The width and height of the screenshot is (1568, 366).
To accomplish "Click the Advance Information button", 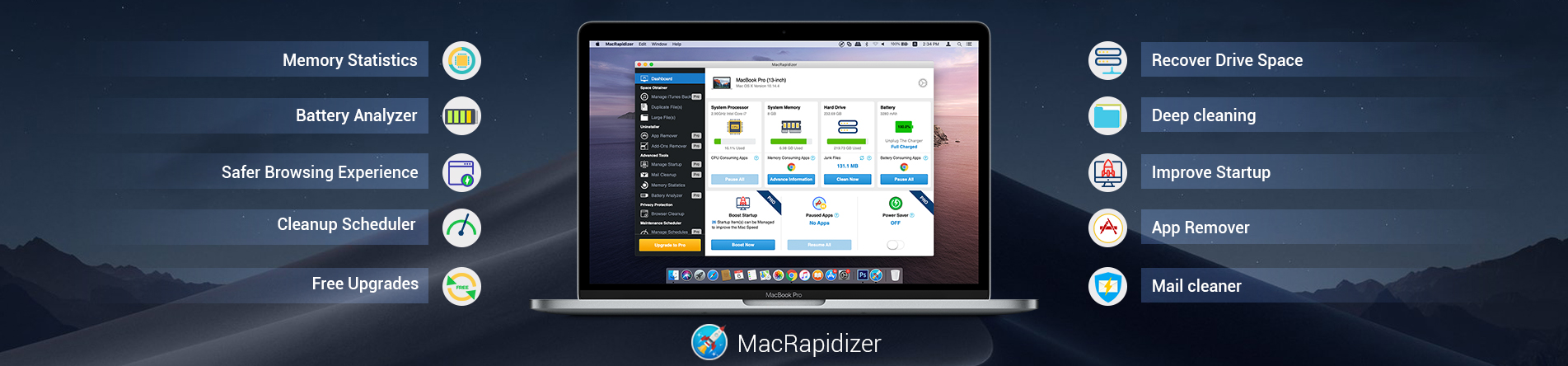I will point(791,179).
